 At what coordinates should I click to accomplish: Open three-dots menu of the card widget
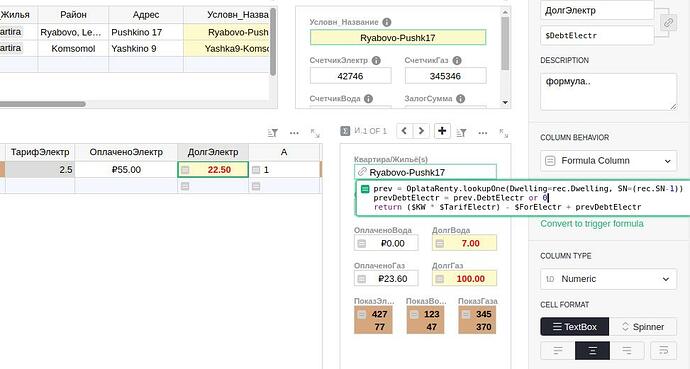click(x=483, y=132)
